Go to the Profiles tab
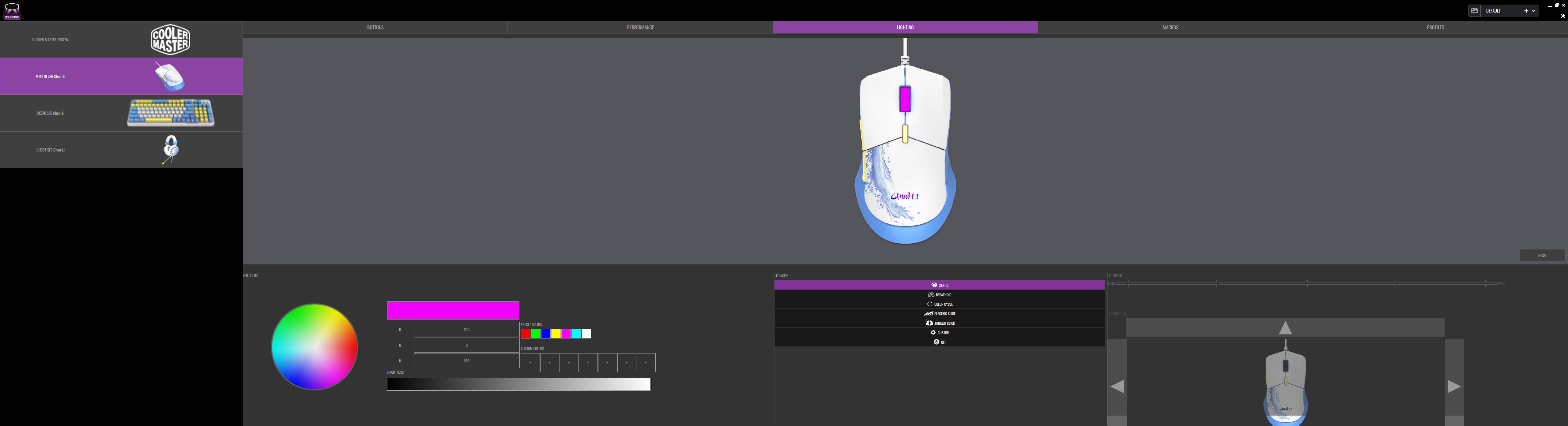Image resolution: width=1568 pixels, height=426 pixels. (x=1435, y=27)
